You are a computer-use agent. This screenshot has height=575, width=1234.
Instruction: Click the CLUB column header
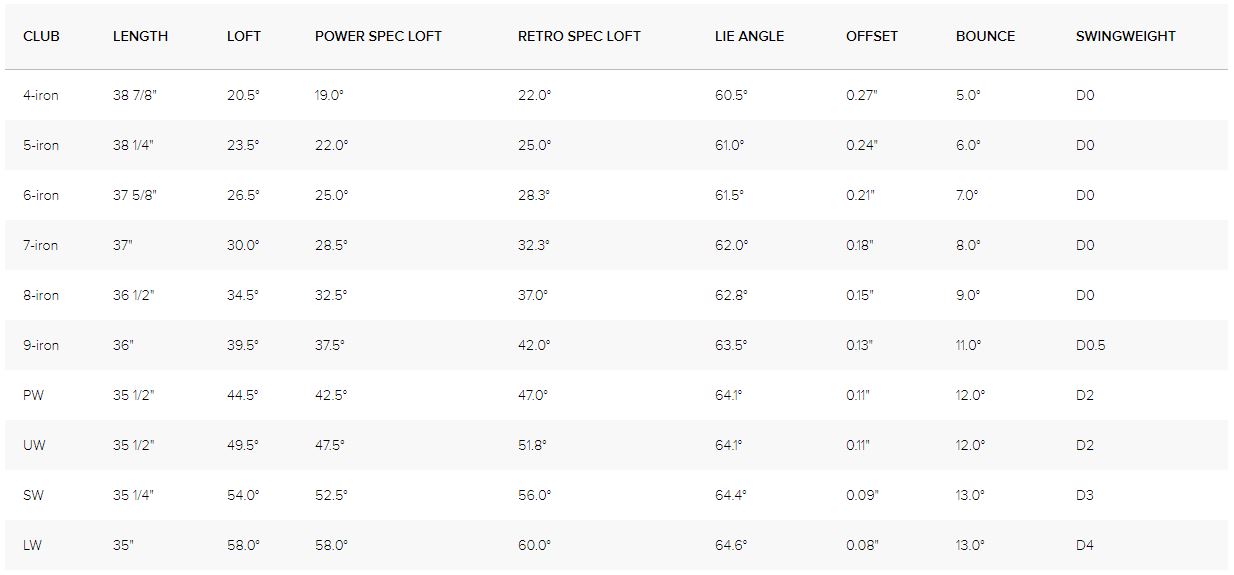pos(41,36)
